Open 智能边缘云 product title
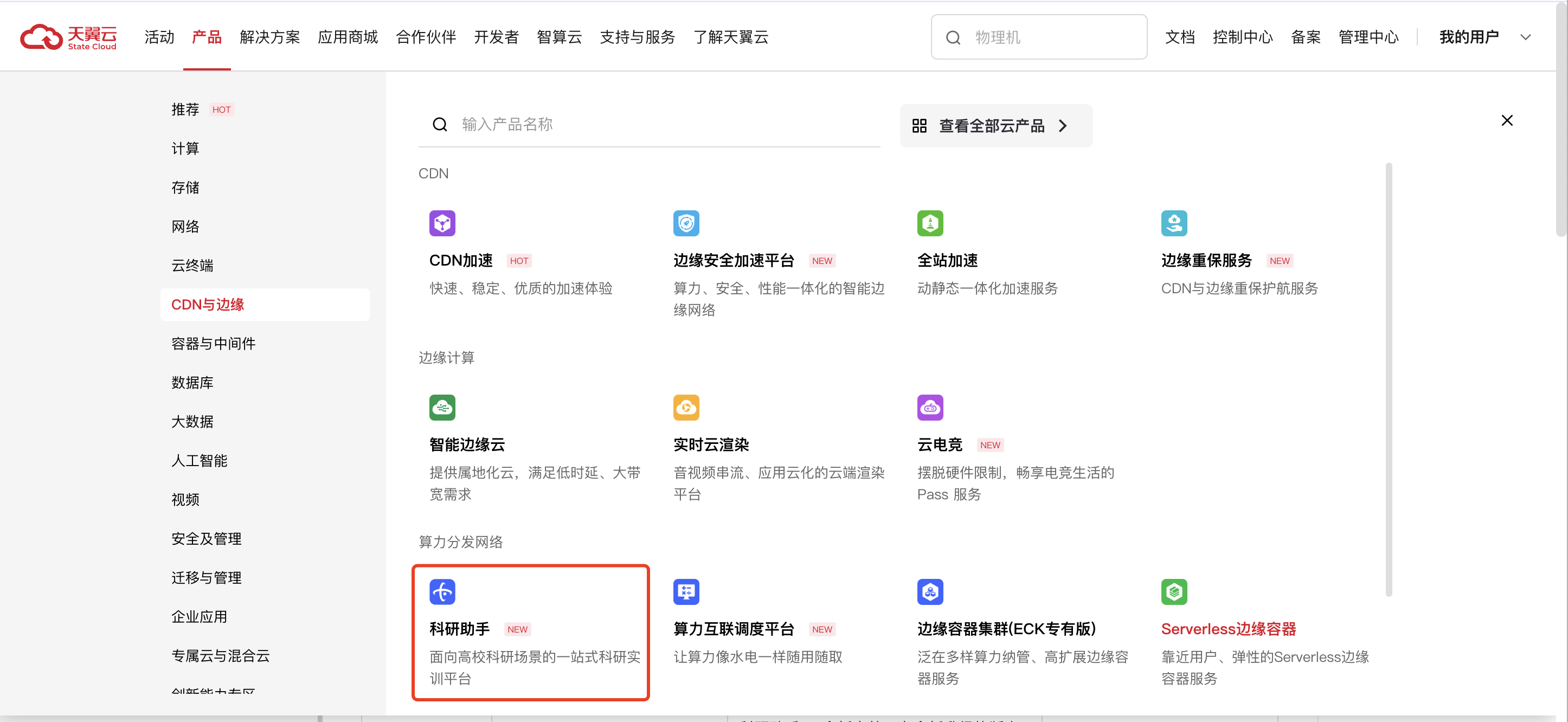Viewport: 1568px width, 722px height. pos(467,444)
